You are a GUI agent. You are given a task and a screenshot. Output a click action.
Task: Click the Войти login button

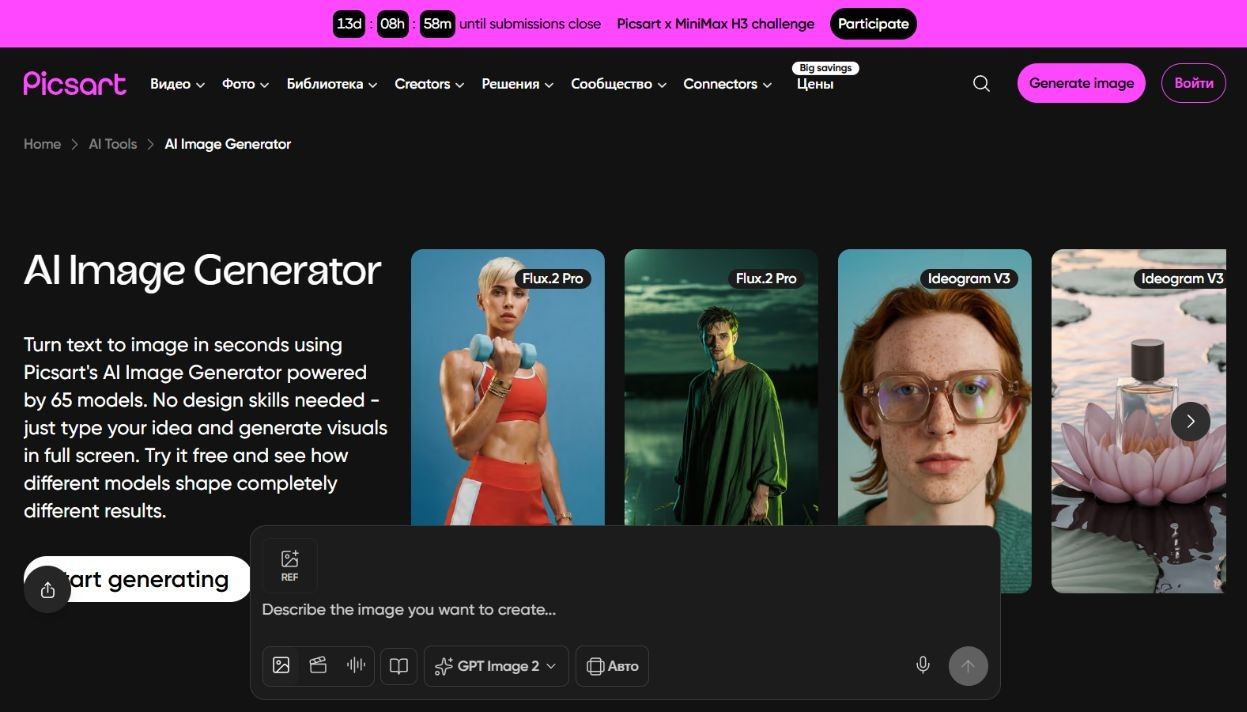[x=1193, y=83]
